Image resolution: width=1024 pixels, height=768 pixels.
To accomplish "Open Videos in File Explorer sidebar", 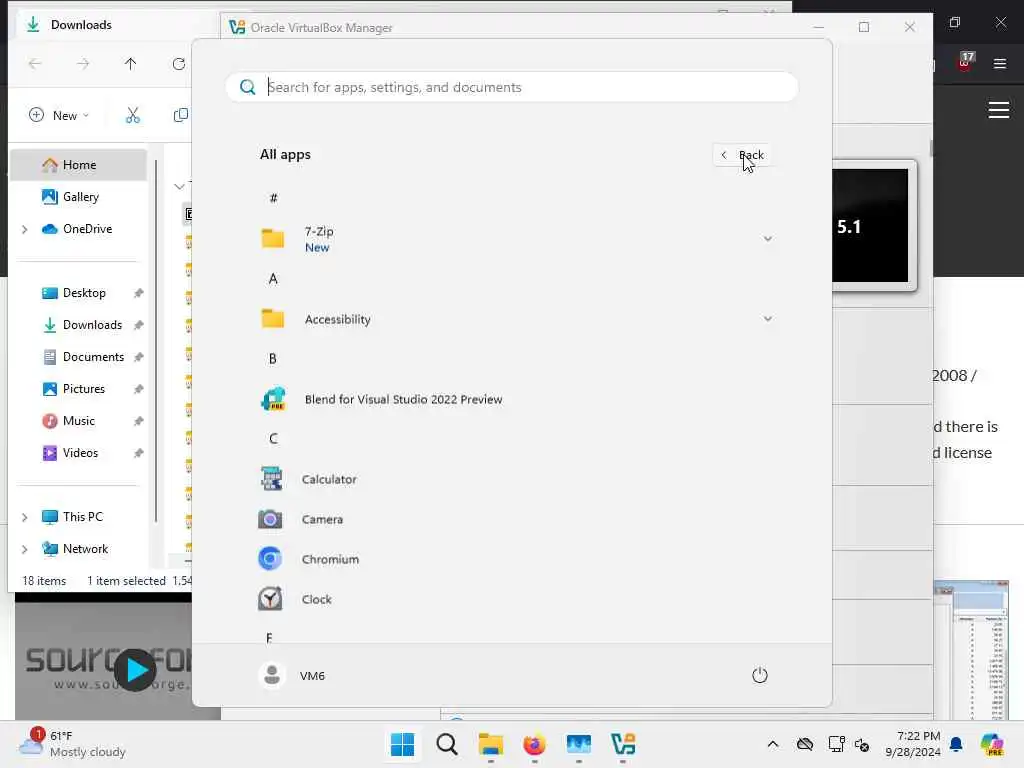I will click(x=78, y=453).
